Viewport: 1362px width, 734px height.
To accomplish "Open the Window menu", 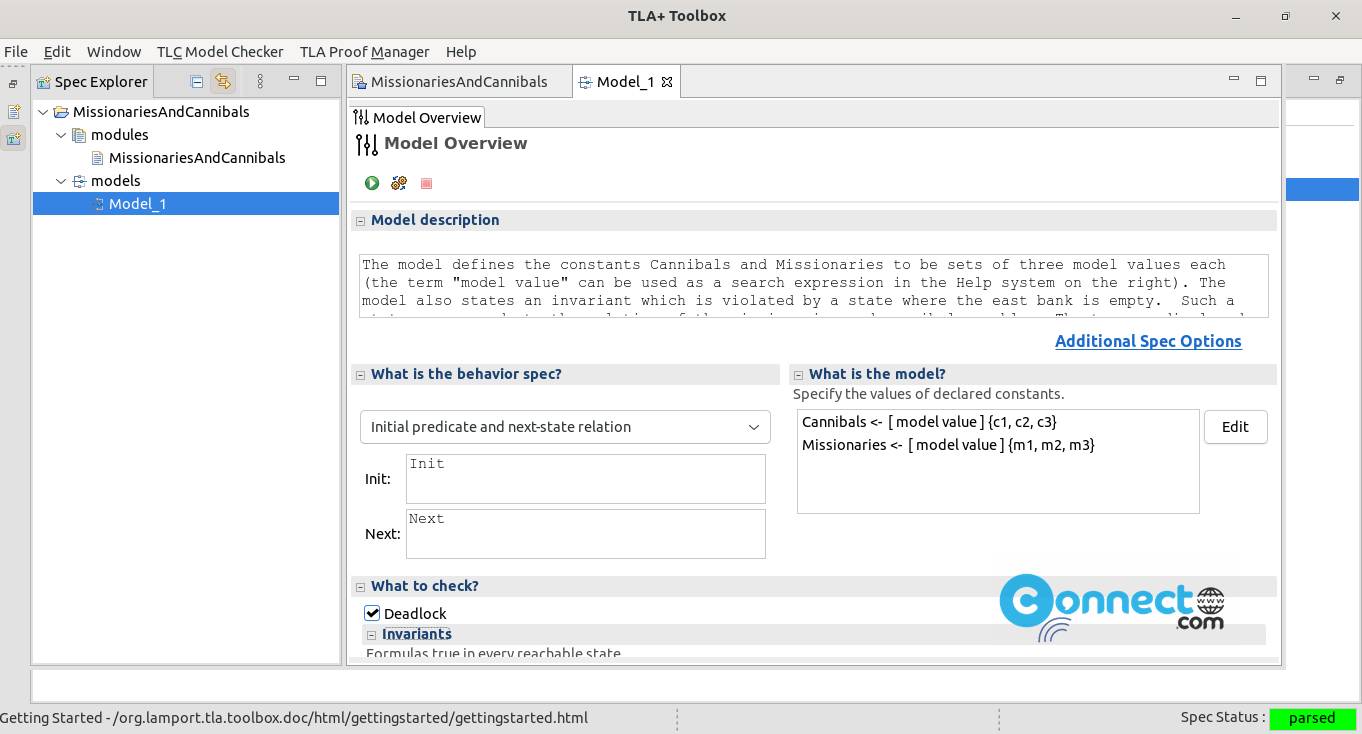I will (x=114, y=52).
